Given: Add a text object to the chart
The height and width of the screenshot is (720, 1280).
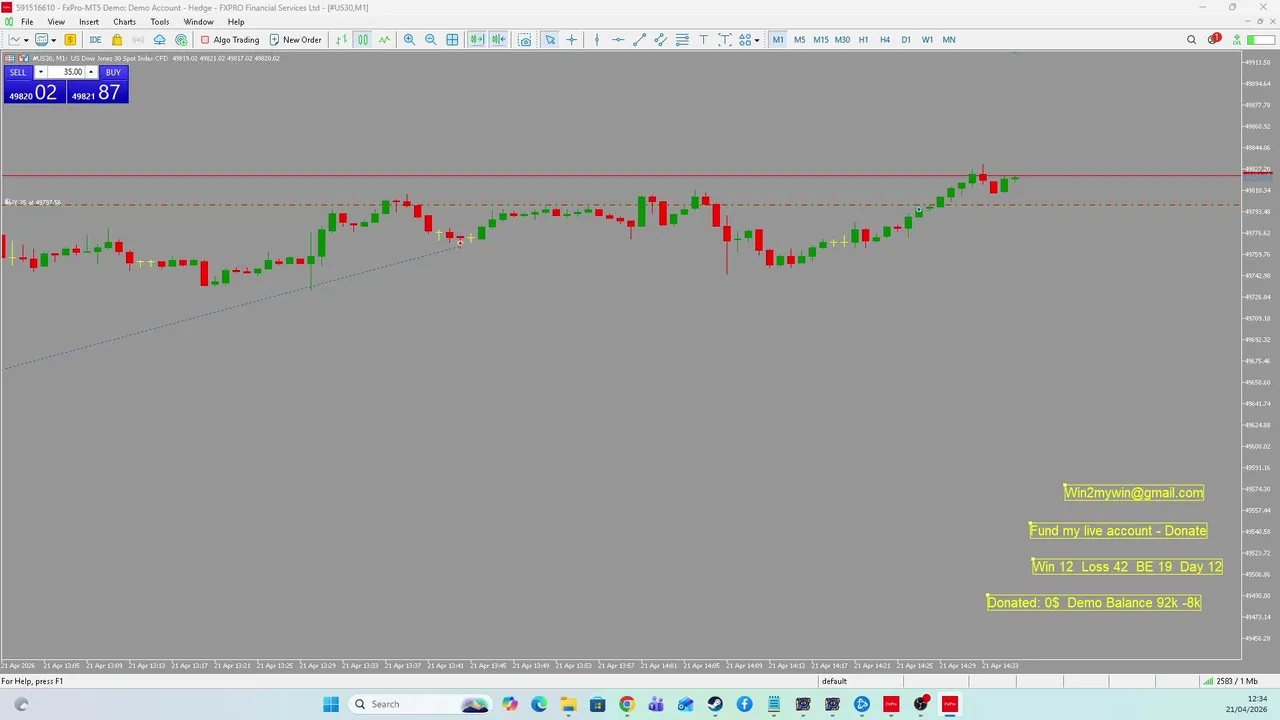Looking at the screenshot, I should 703,40.
